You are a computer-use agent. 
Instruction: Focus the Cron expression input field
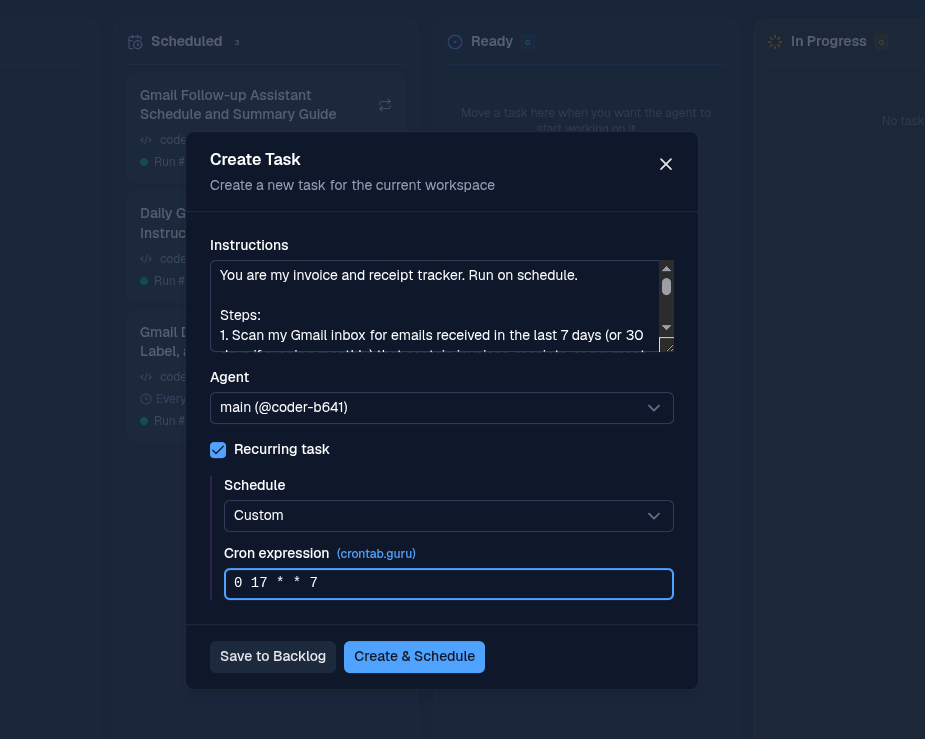448,583
